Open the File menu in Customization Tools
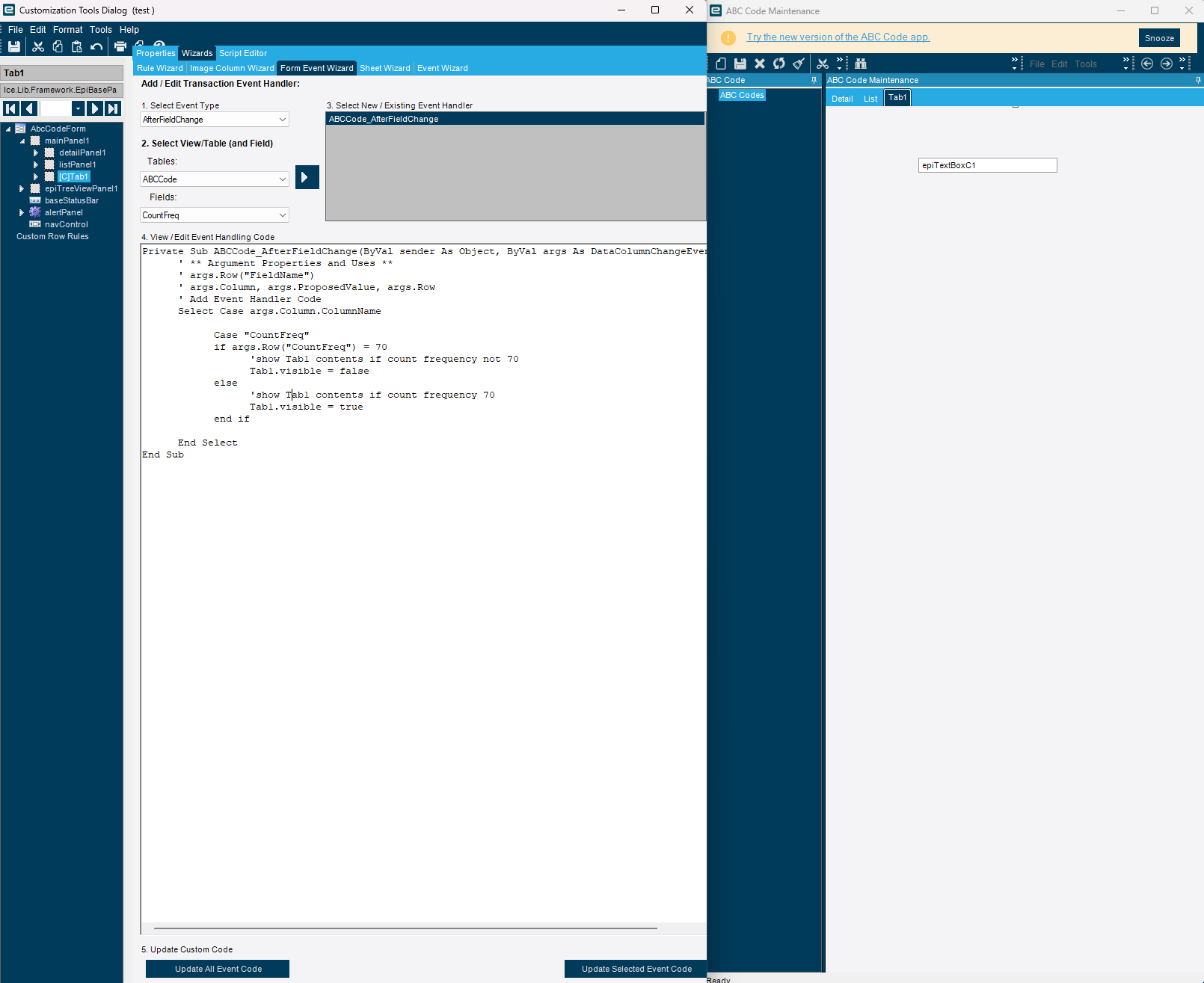 (x=16, y=30)
